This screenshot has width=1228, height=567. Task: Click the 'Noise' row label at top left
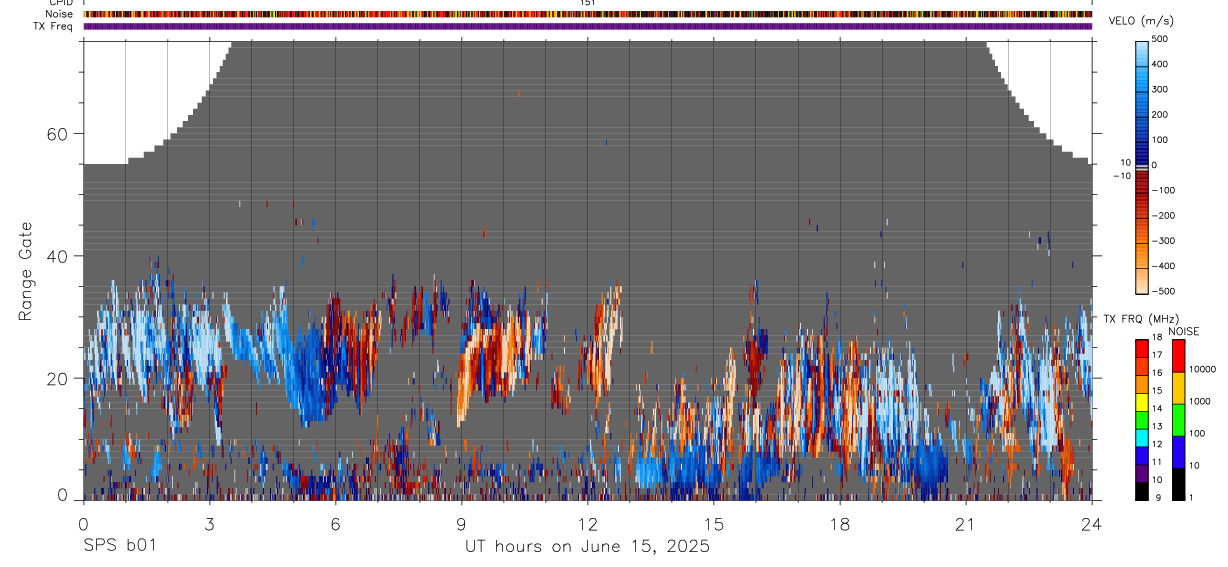point(59,14)
